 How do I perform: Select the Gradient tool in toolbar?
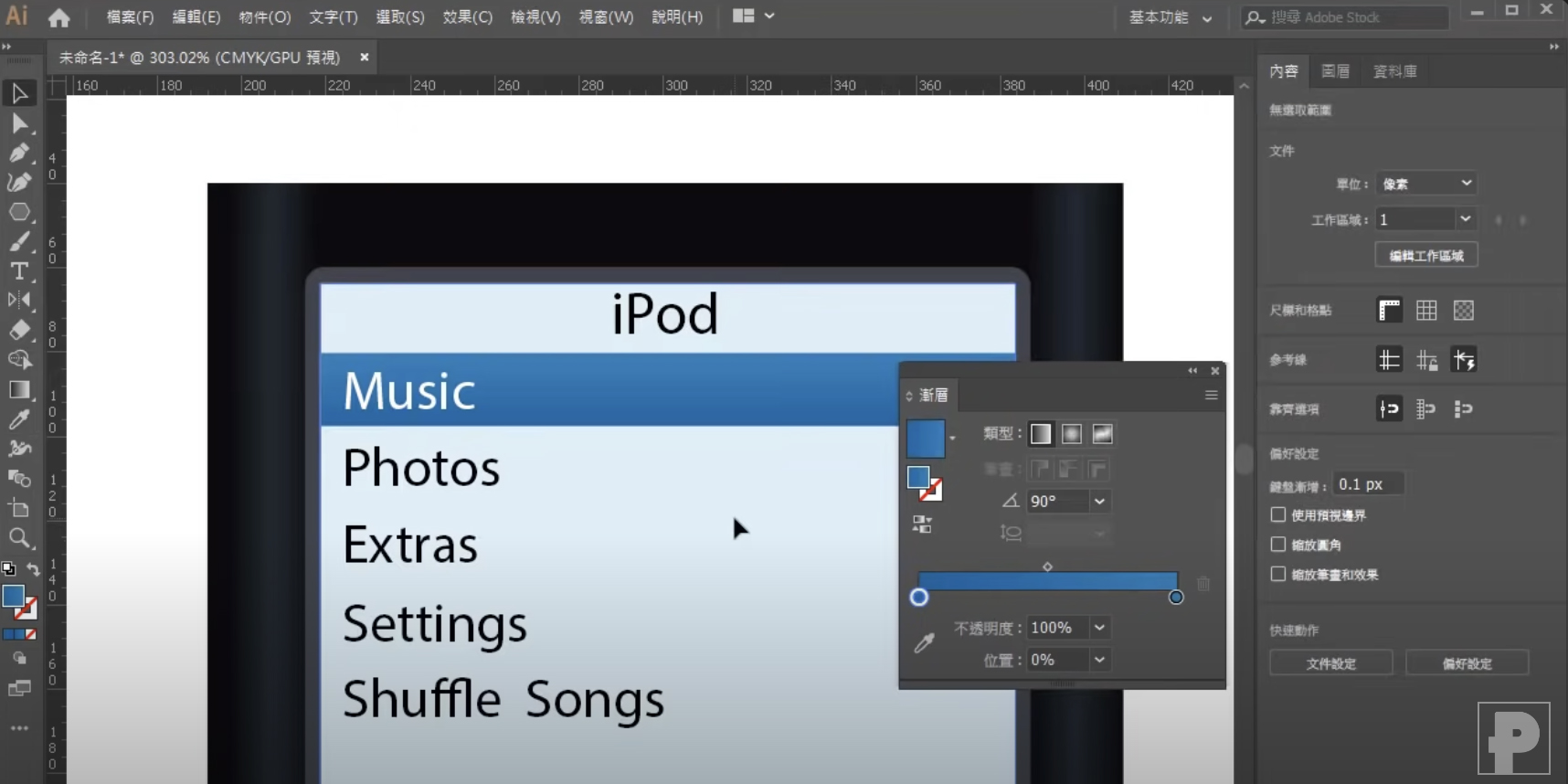(x=19, y=389)
